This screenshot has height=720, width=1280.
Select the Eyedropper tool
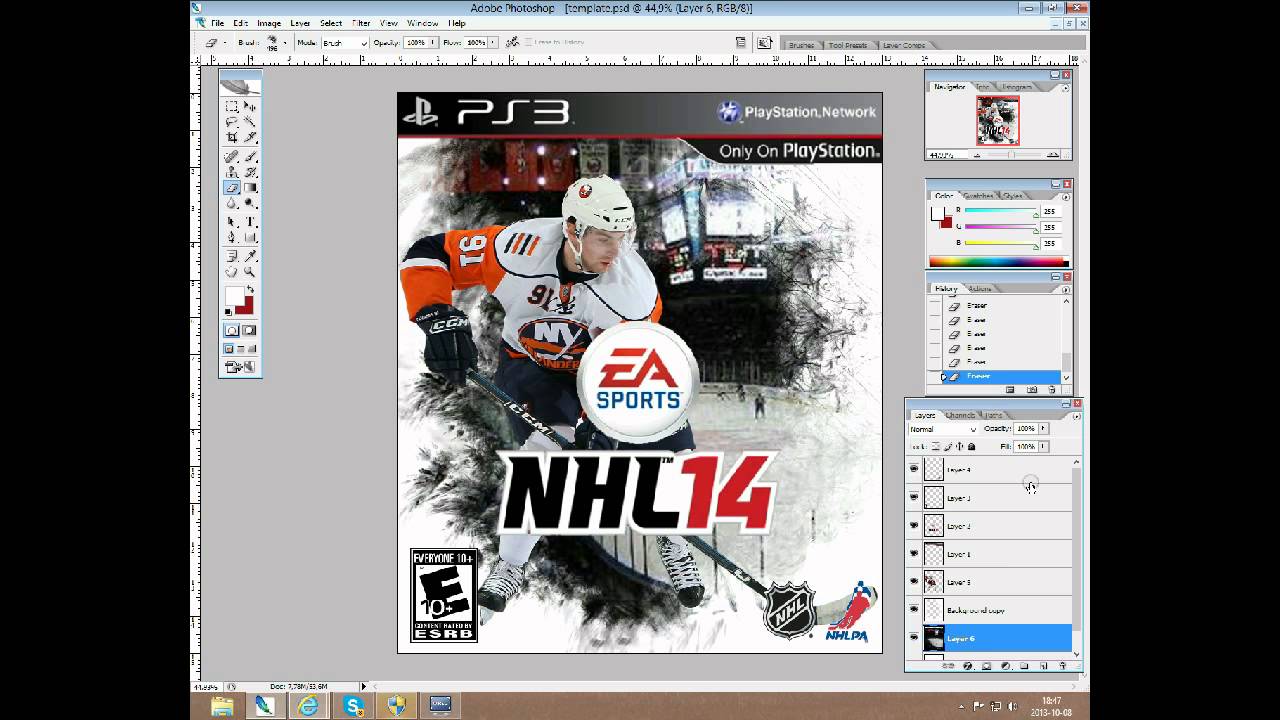tap(250, 256)
